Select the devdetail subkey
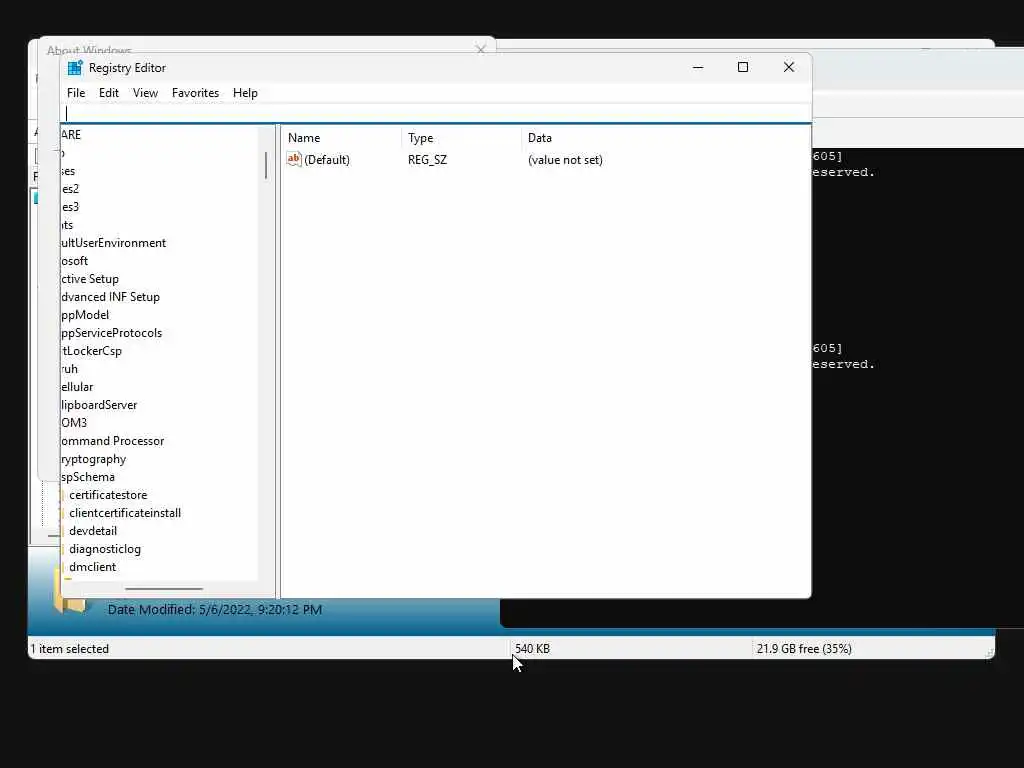This screenshot has height=768, width=1024. pyautogui.click(x=93, y=531)
